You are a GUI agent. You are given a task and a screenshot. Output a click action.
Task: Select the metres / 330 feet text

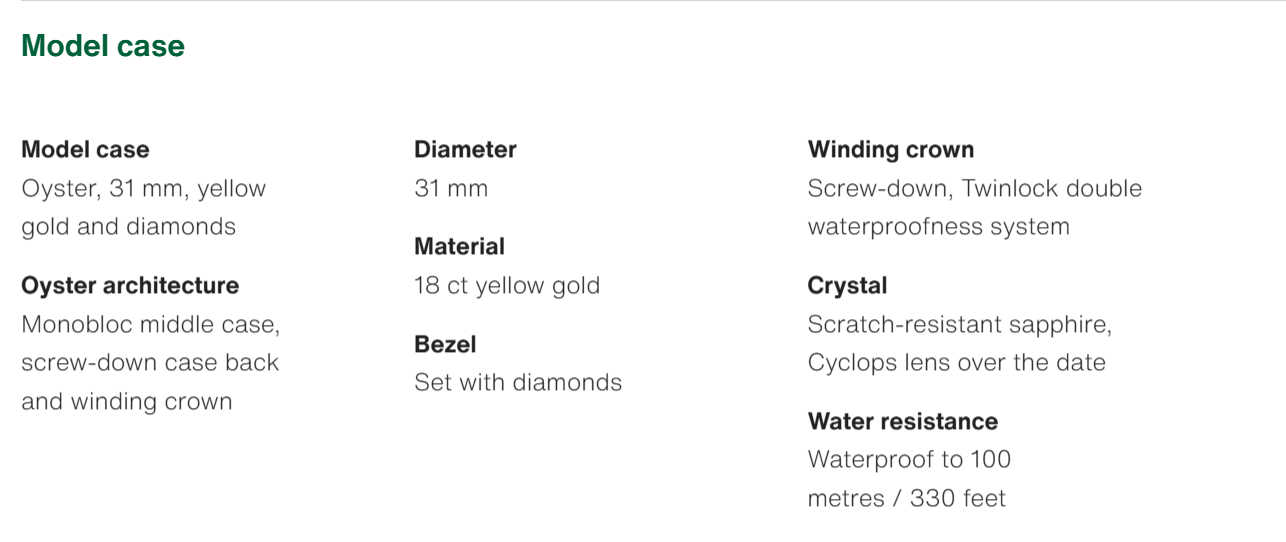pos(906,498)
